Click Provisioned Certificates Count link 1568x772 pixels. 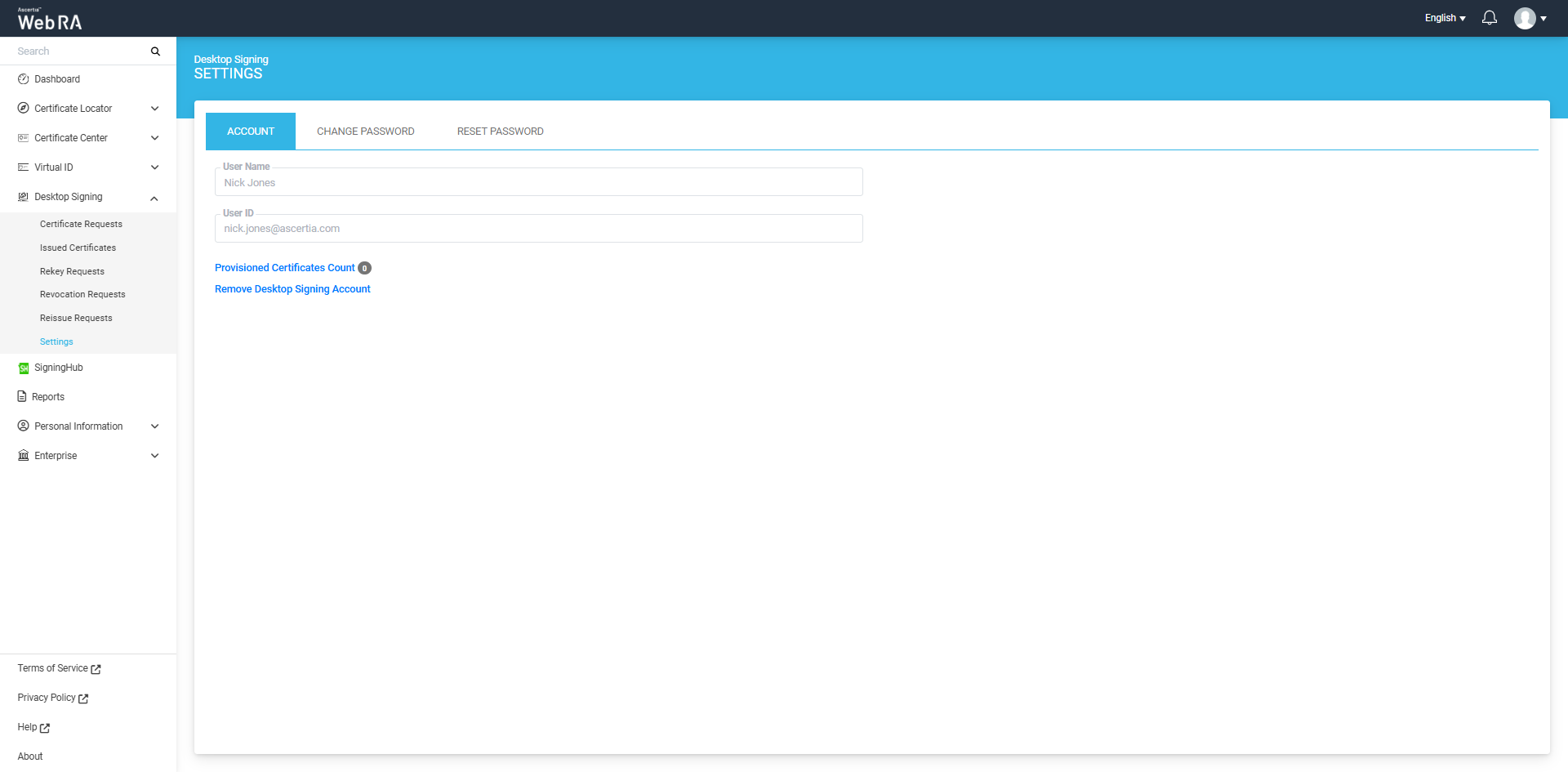pyautogui.click(x=284, y=268)
